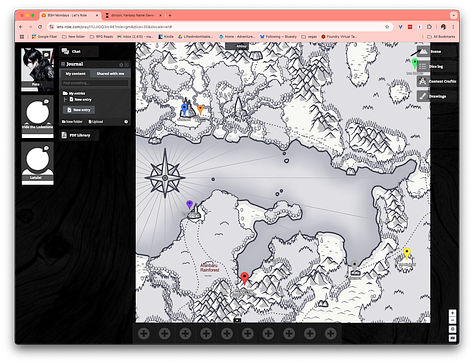Screen dimensions: 474x364
Task: Open the Content Crafts panel
Action: click(437, 81)
